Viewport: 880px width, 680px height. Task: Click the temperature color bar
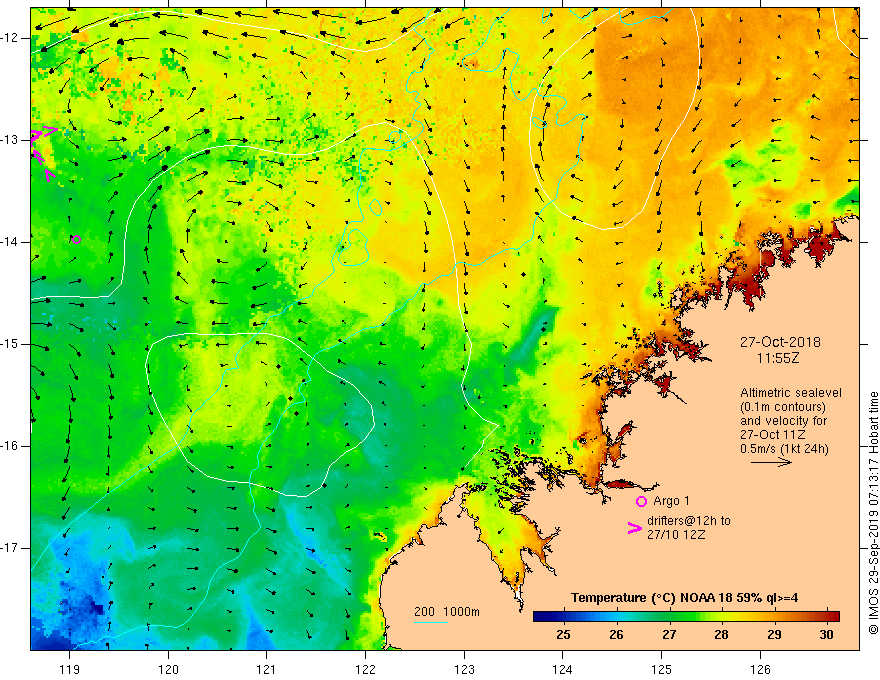pyautogui.click(x=686, y=616)
